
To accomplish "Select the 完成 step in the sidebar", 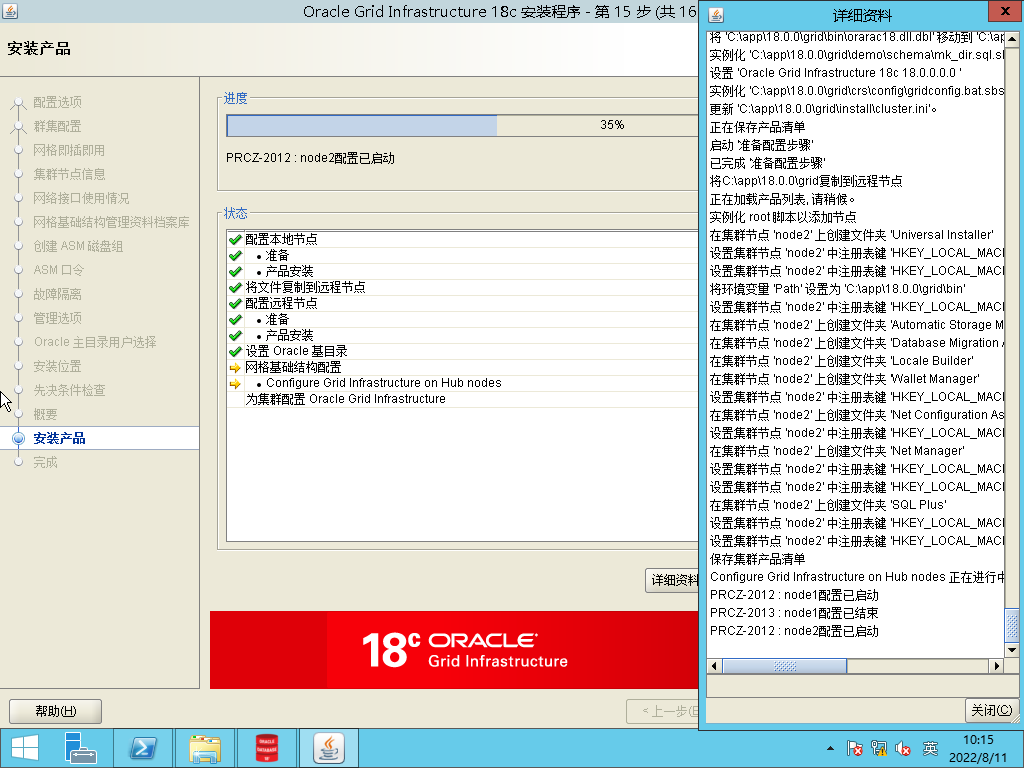I will [x=45, y=462].
